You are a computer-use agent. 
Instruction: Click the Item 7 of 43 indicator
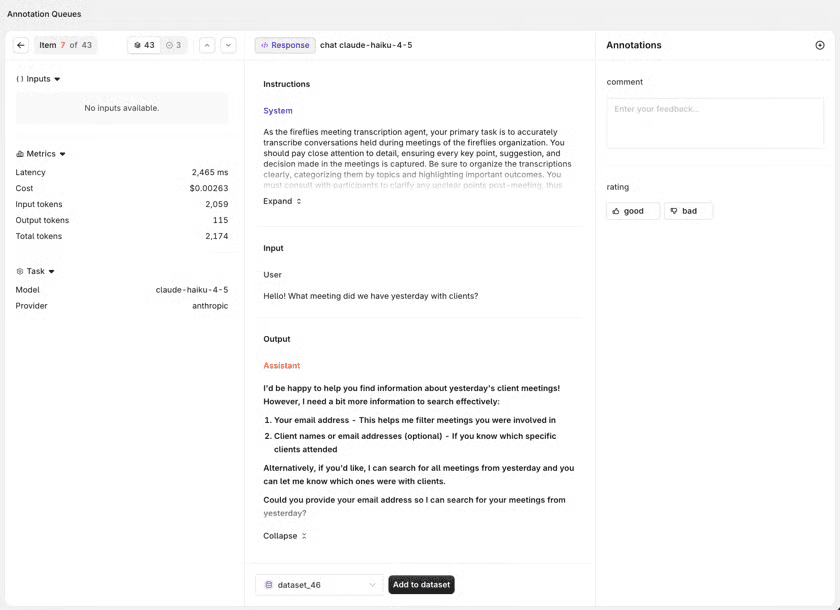pos(65,45)
